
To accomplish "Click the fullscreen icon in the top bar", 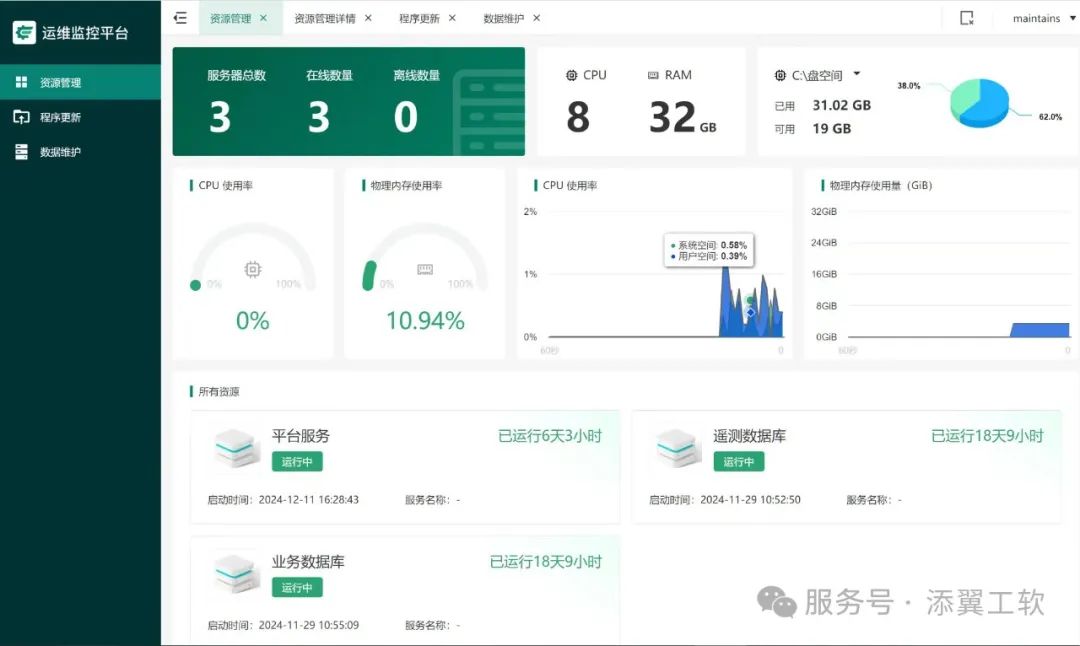I will [x=966, y=18].
